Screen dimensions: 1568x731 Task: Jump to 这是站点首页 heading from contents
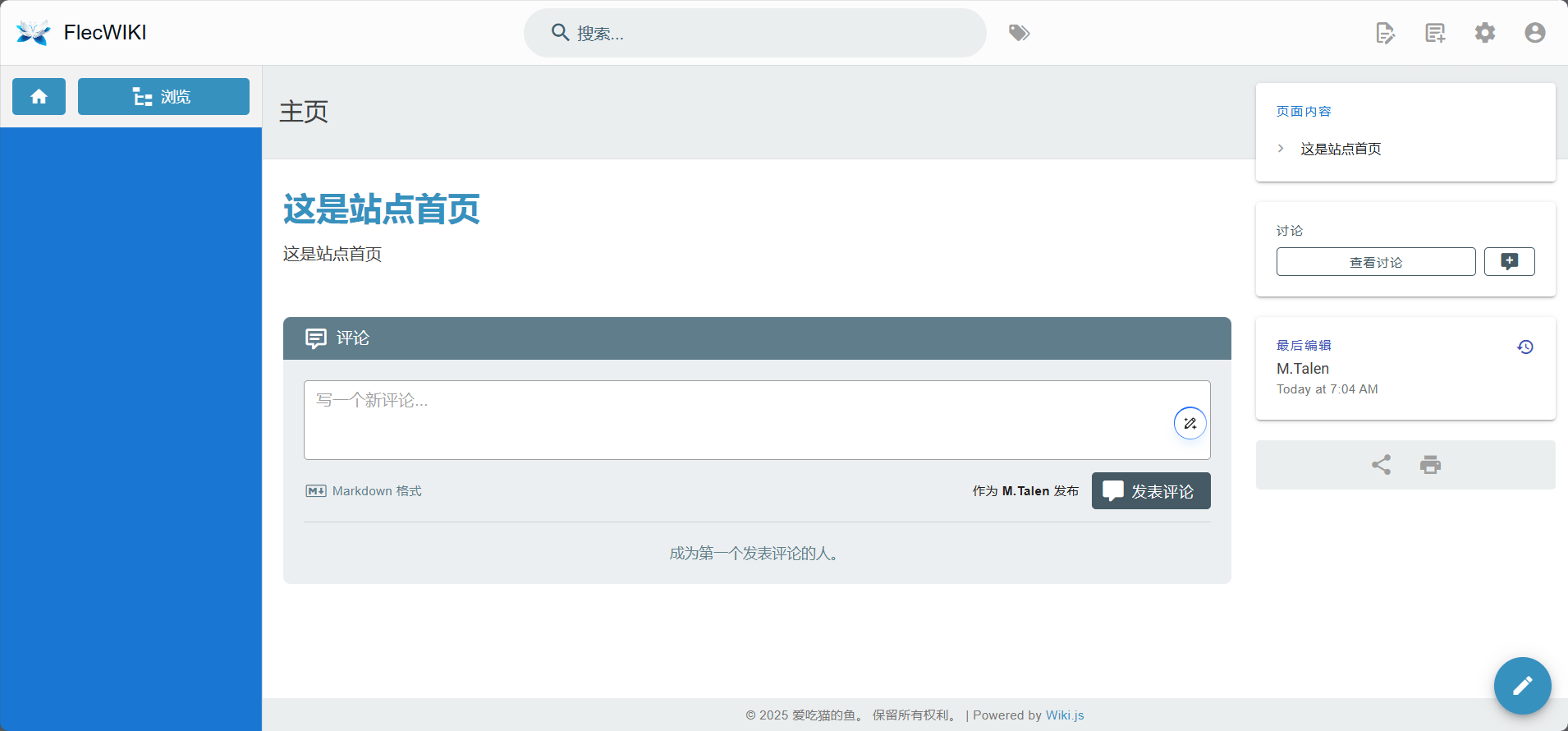1341,149
